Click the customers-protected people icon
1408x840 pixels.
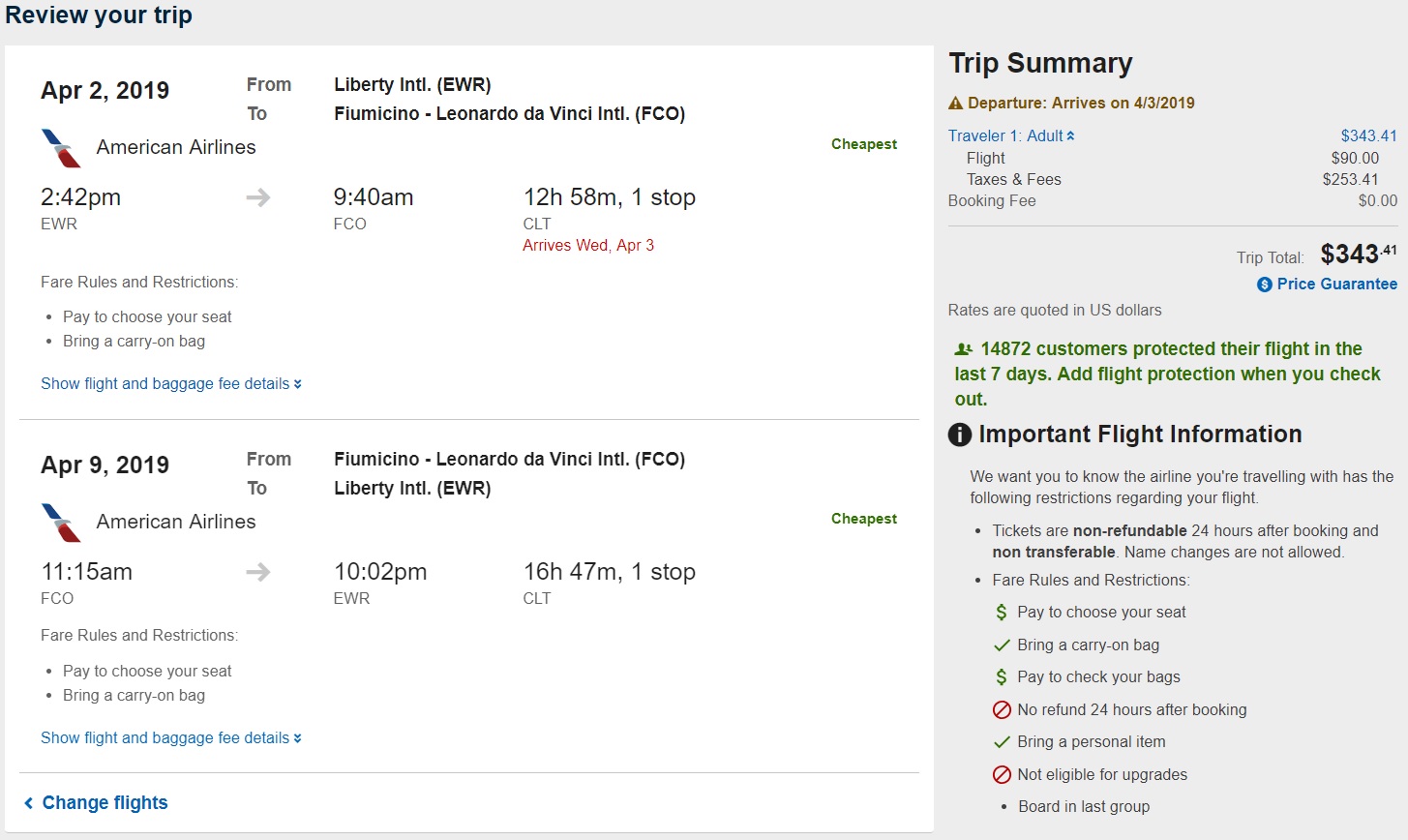tap(964, 349)
